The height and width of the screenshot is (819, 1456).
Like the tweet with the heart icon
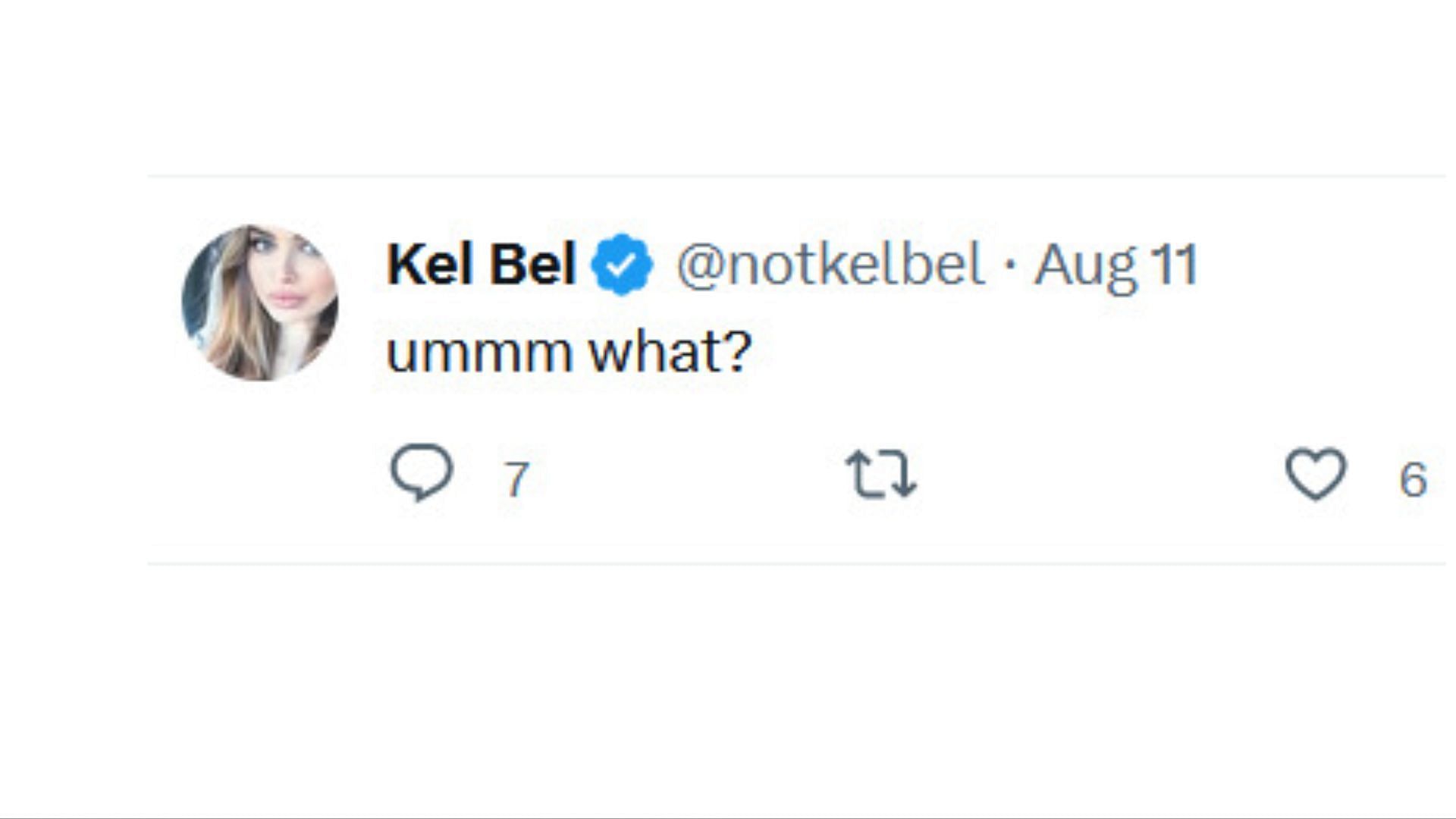(x=1316, y=474)
